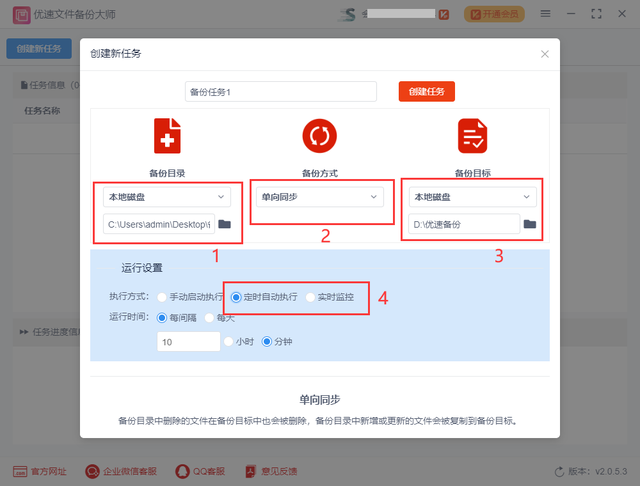
Task: Click the 开通会员 membership button
Action: coord(494,14)
